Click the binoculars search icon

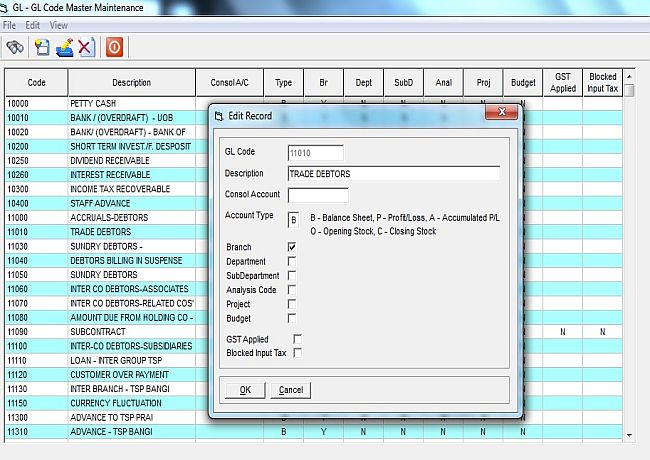(x=15, y=47)
